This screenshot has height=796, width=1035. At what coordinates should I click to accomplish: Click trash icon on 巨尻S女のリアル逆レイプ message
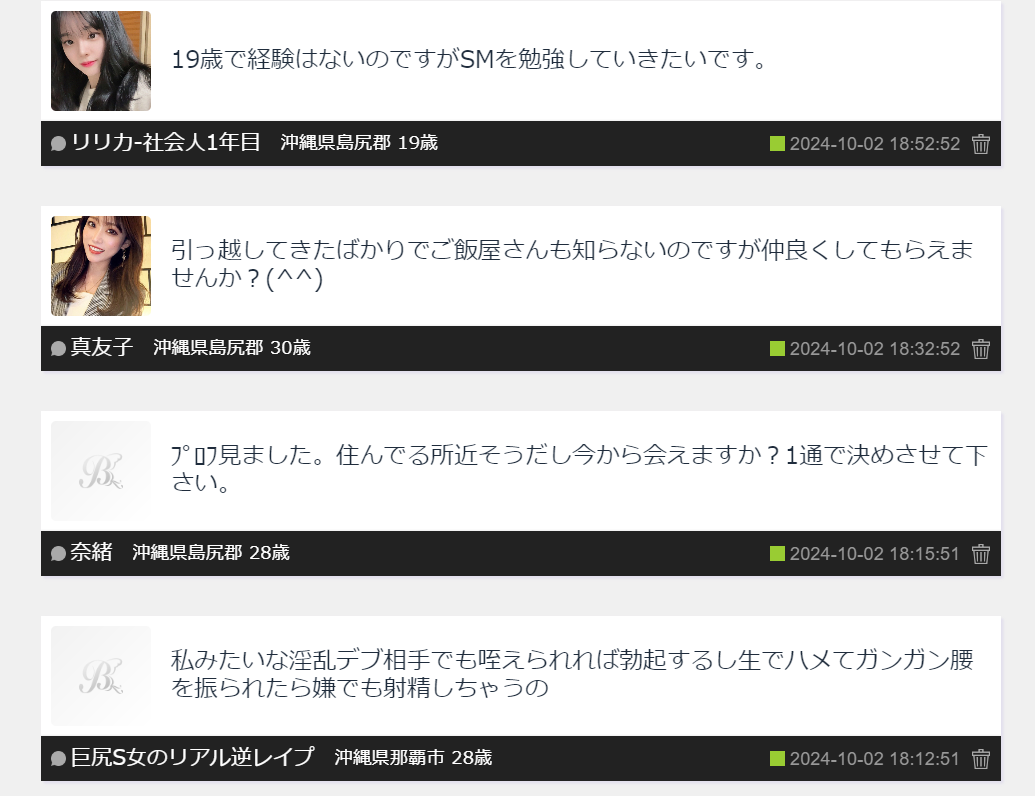coord(981,759)
